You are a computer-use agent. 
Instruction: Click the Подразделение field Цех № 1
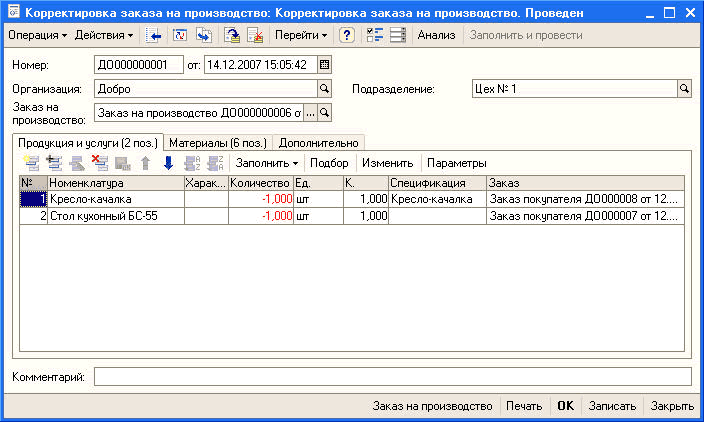click(x=575, y=89)
